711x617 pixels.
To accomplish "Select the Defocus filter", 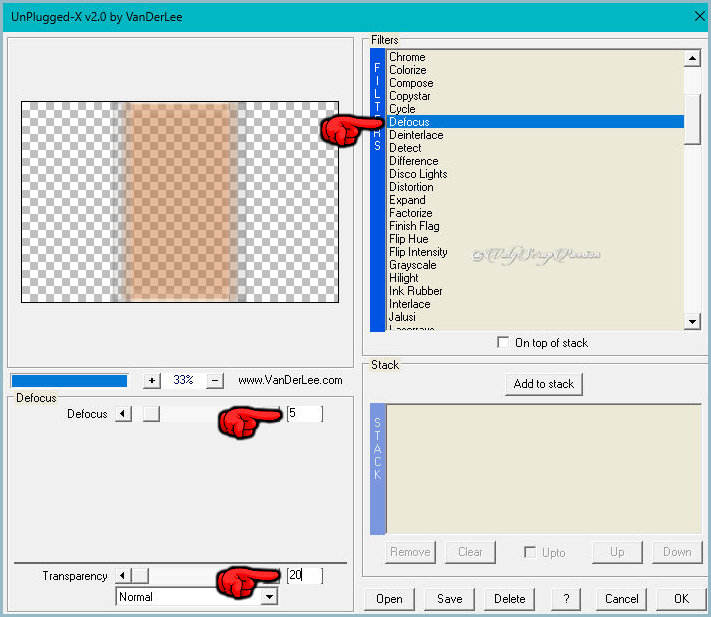I will pos(536,122).
